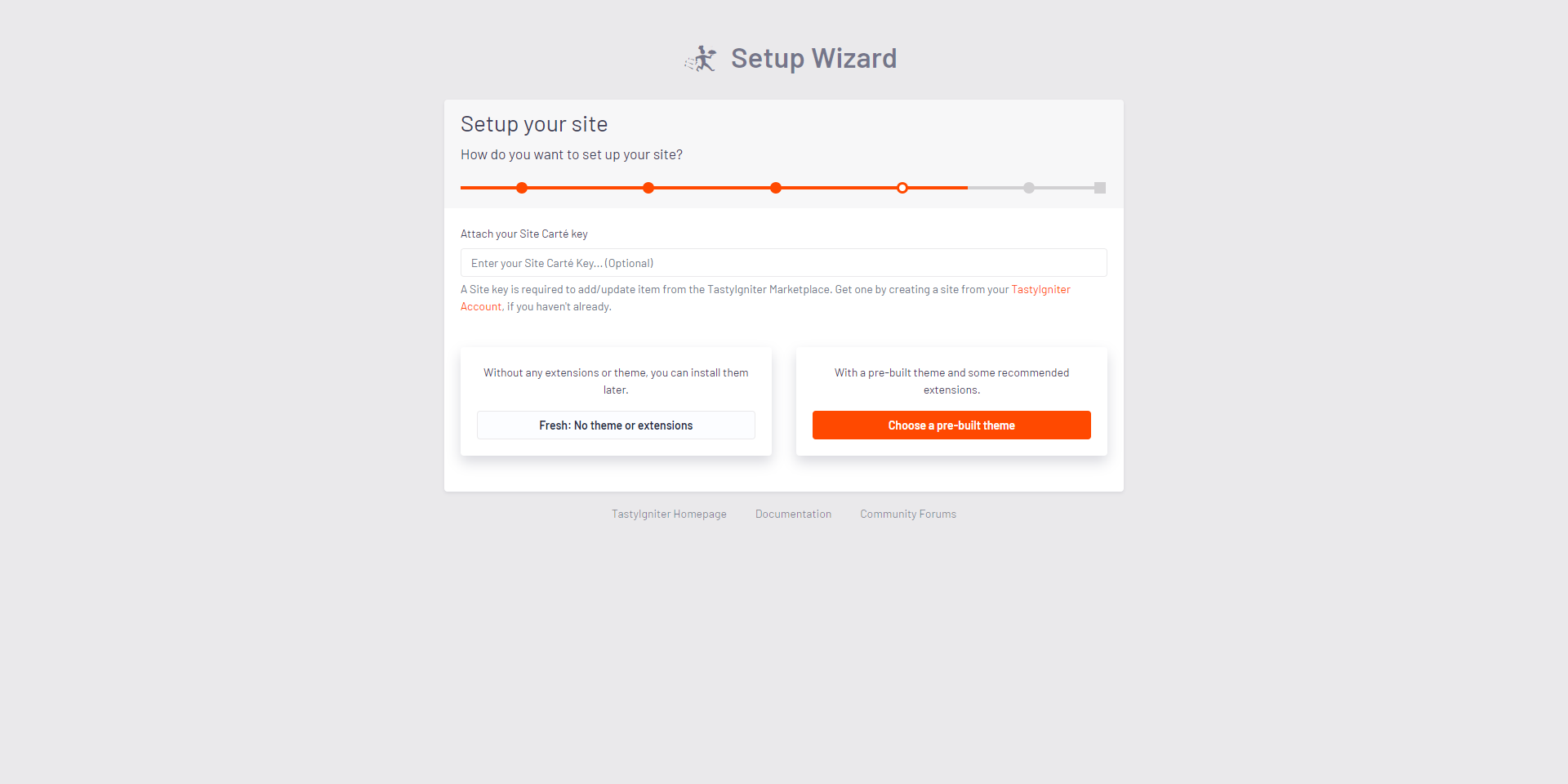Choose a pre-built theme button
The width and height of the screenshot is (1568, 784).
click(951, 425)
